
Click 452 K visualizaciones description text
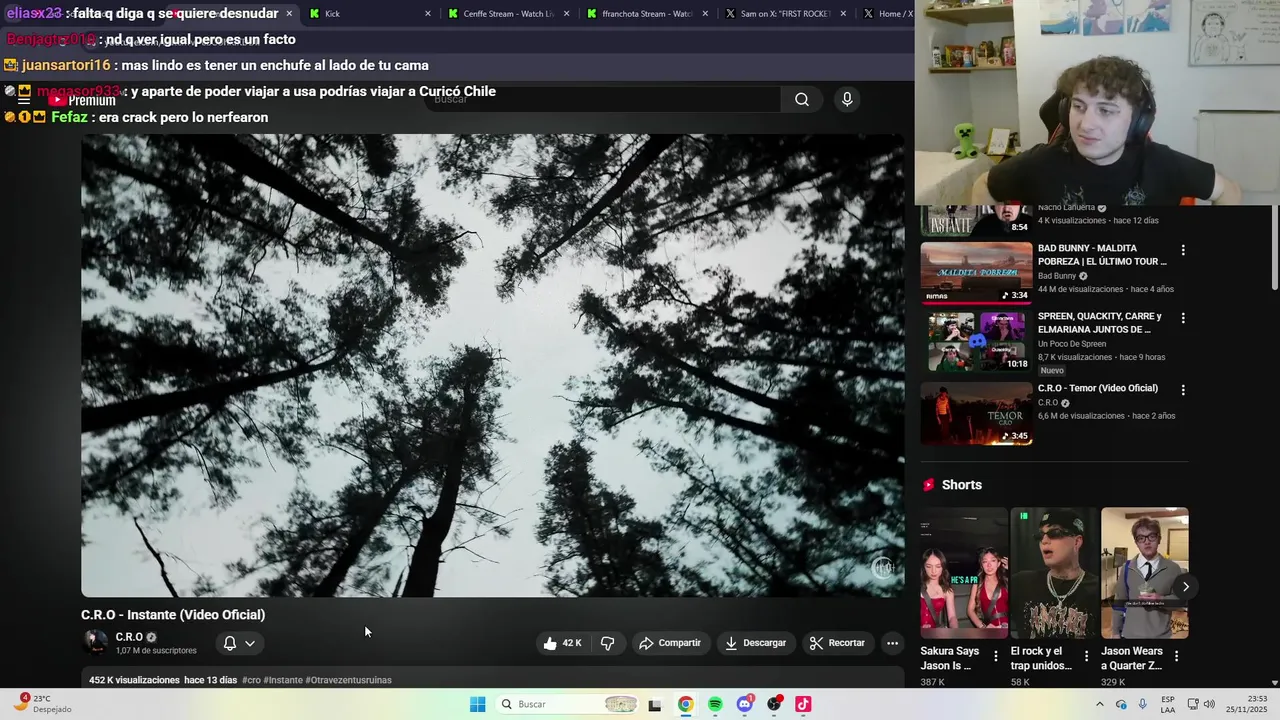coord(134,680)
